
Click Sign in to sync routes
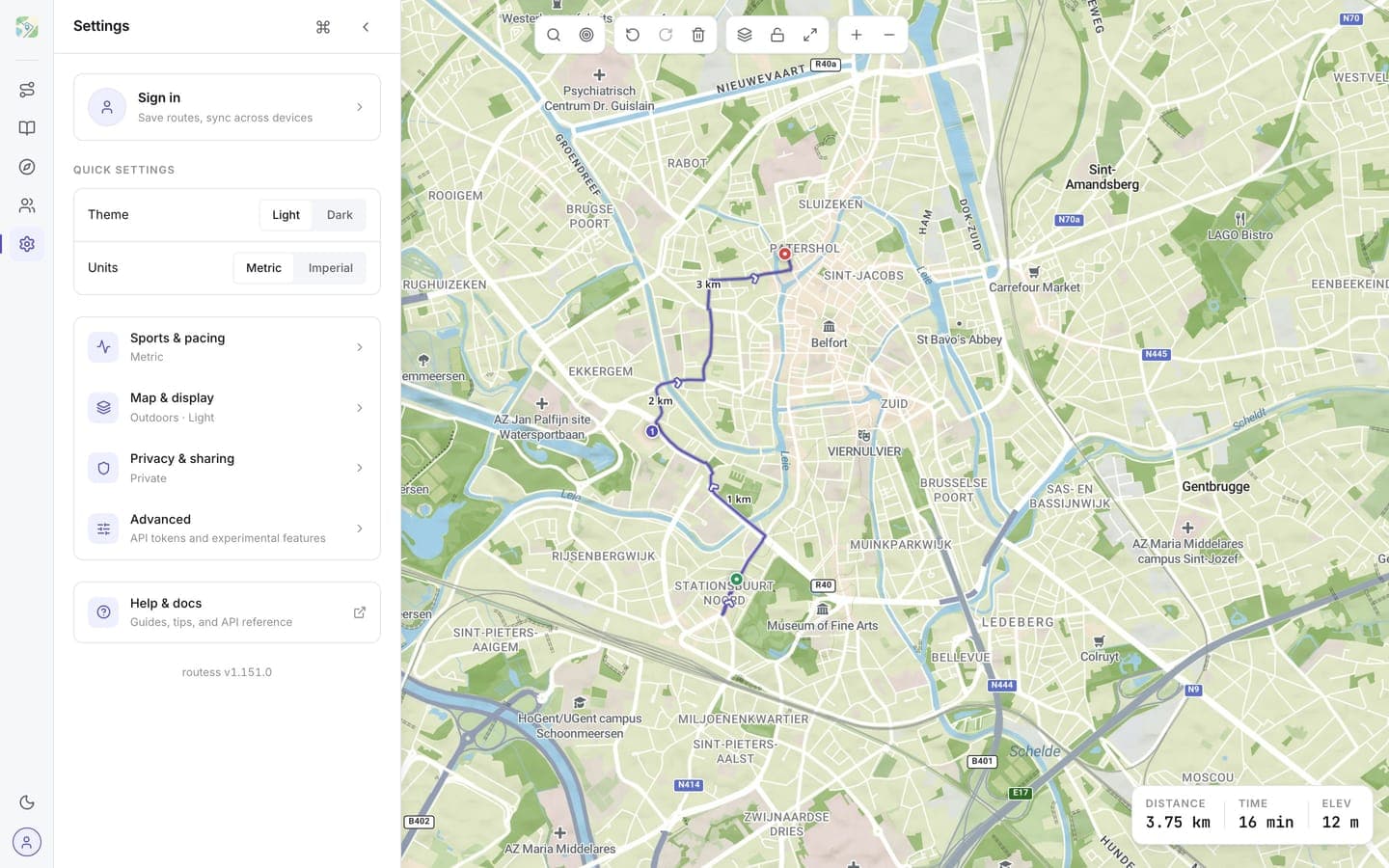227,107
